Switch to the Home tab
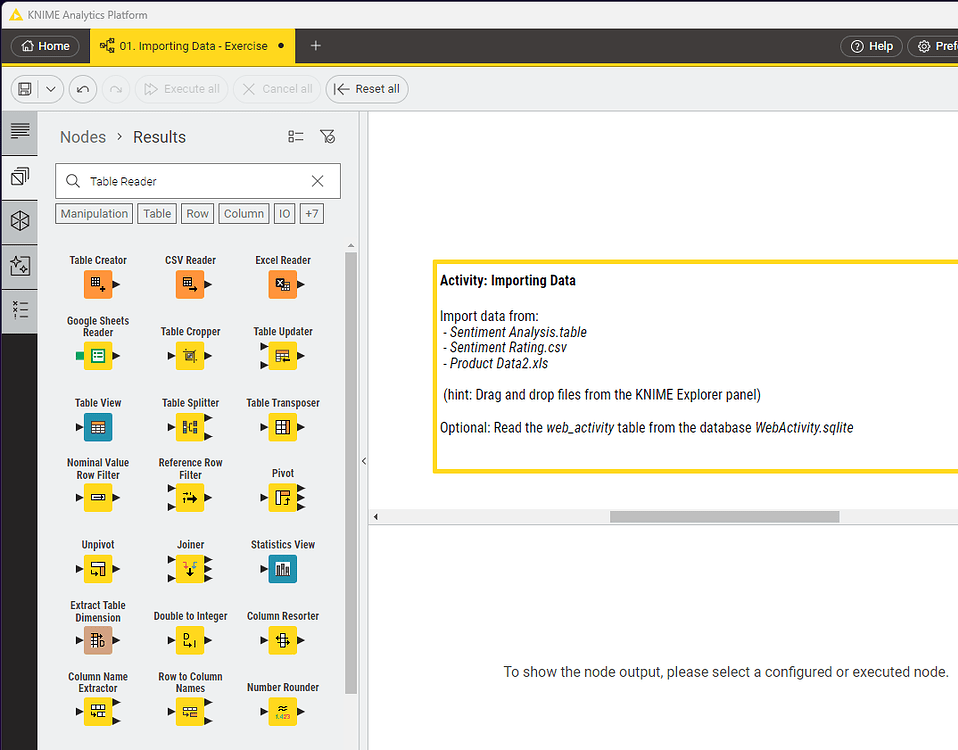This screenshot has height=750, width=958. (45, 46)
